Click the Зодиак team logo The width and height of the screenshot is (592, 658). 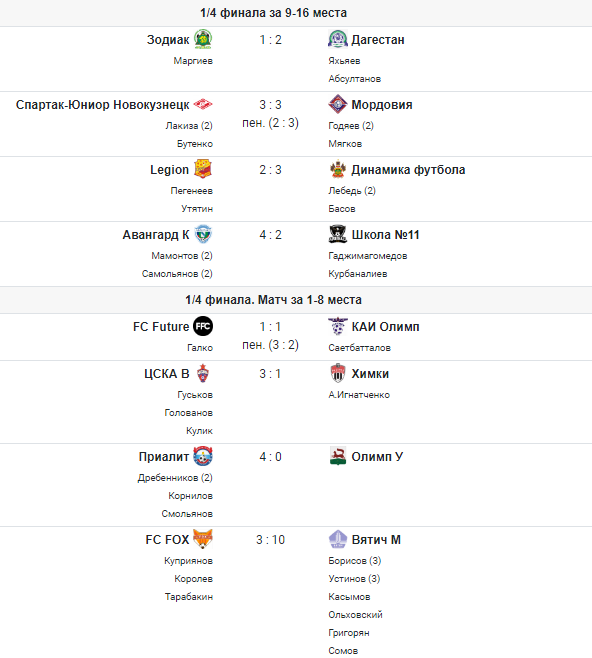click(203, 39)
